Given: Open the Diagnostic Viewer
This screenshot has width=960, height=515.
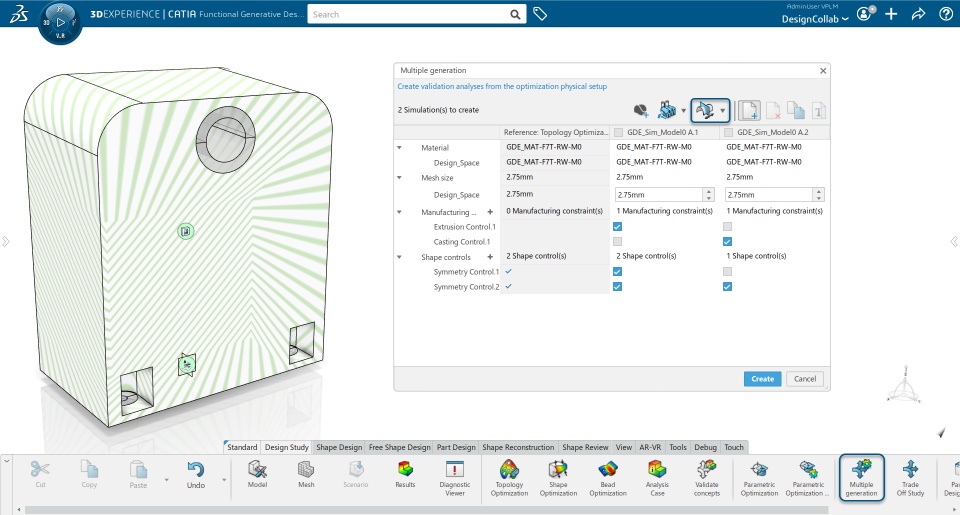Looking at the screenshot, I should (454, 478).
